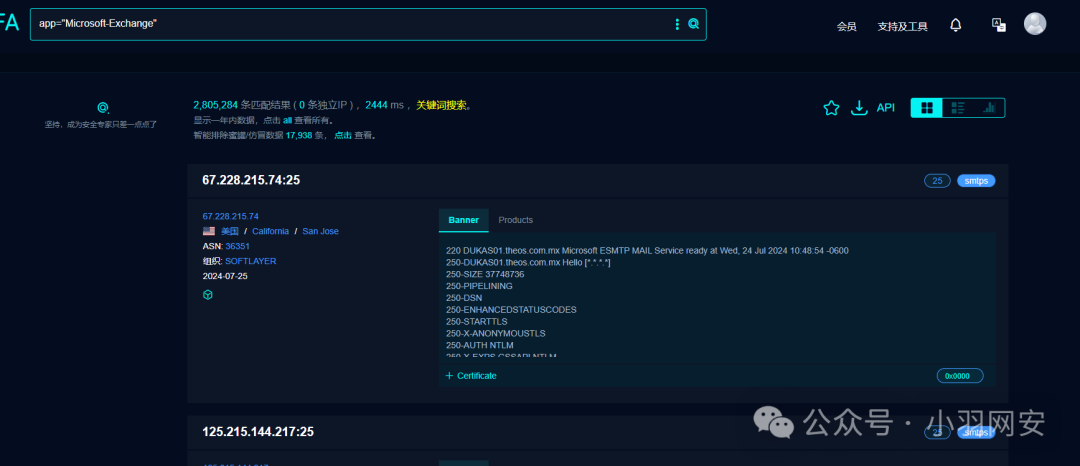The width and height of the screenshot is (1080, 466).
Task: Click the port 25 tag for 67.228.215.74
Action: pyautogui.click(x=937, y=181)
